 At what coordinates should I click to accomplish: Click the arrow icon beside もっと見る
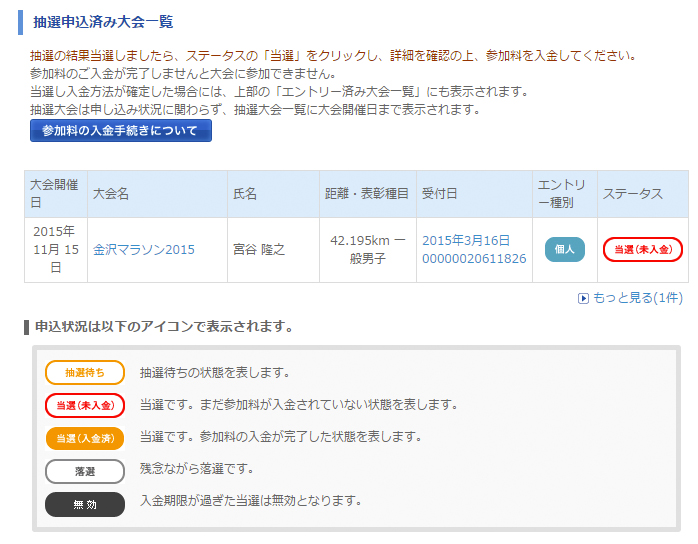[583, 298]
